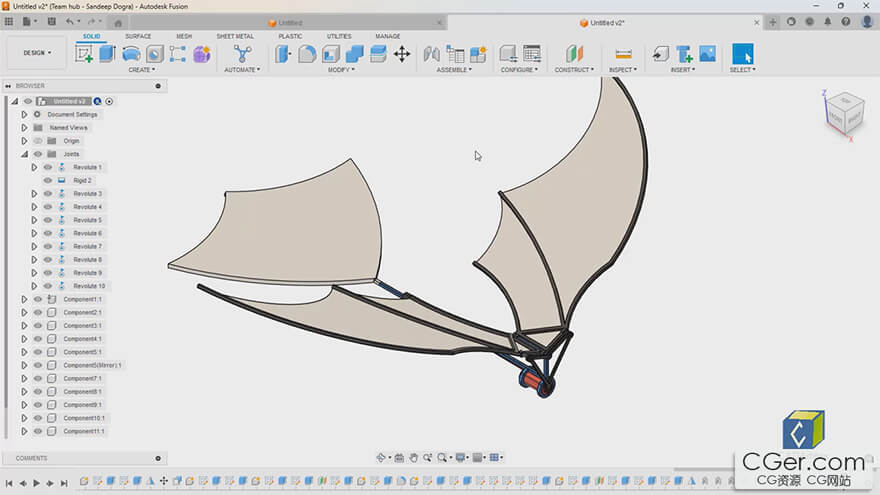Expand the Component5(Mirror):1 node
The width and height of the screenshot is (880, 495).
pyautogui.click(x=24, y=365)
